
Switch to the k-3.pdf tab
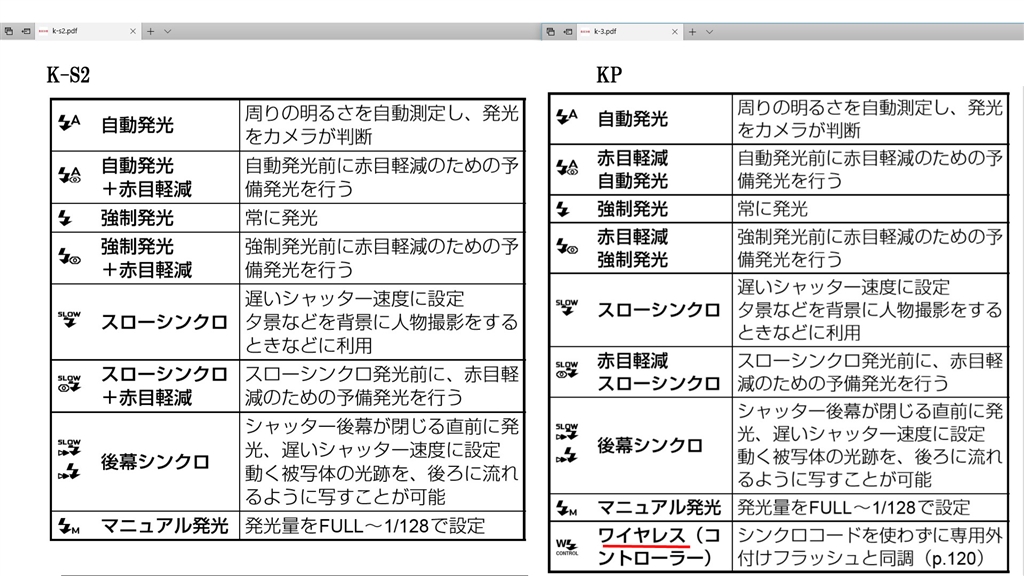[x=630, y=31]
